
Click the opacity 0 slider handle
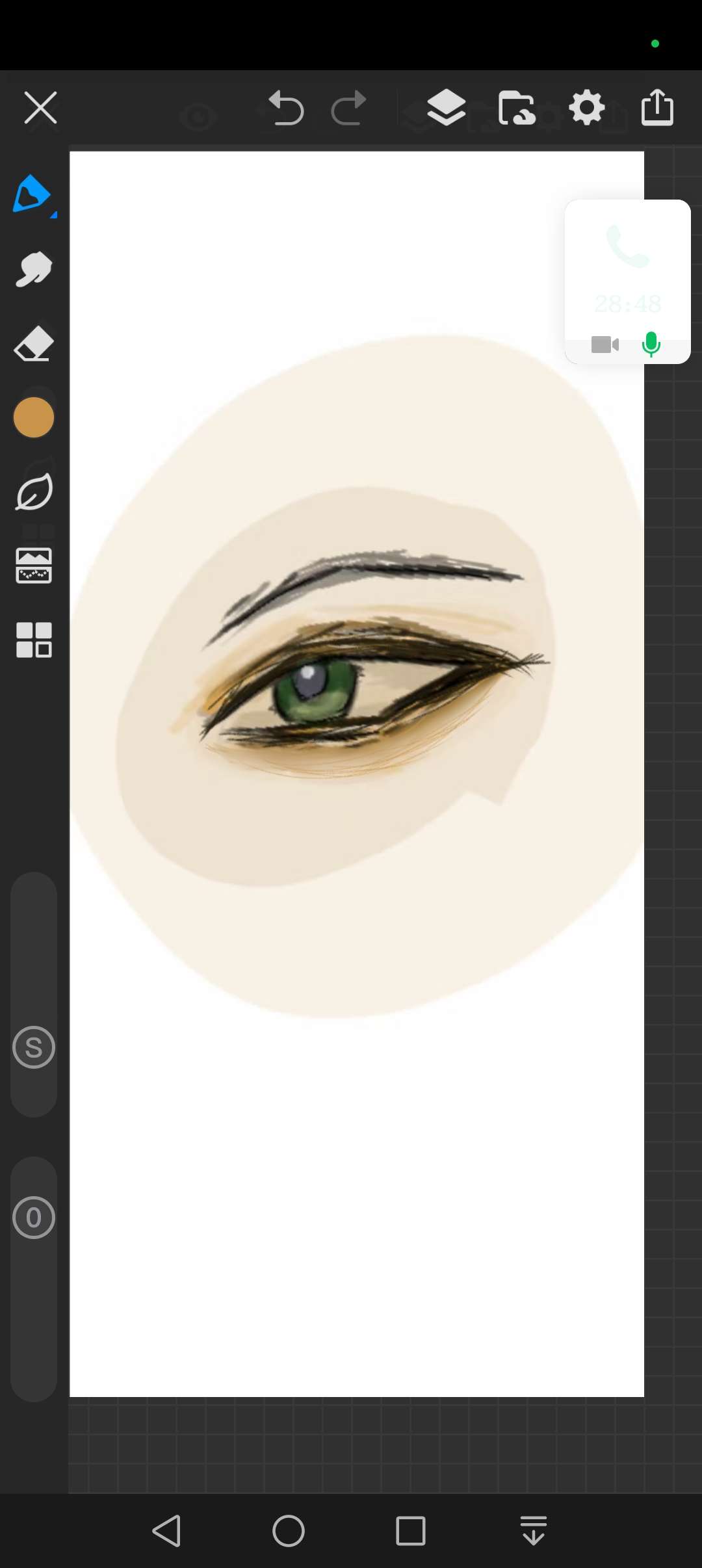tap(34, 1218)
